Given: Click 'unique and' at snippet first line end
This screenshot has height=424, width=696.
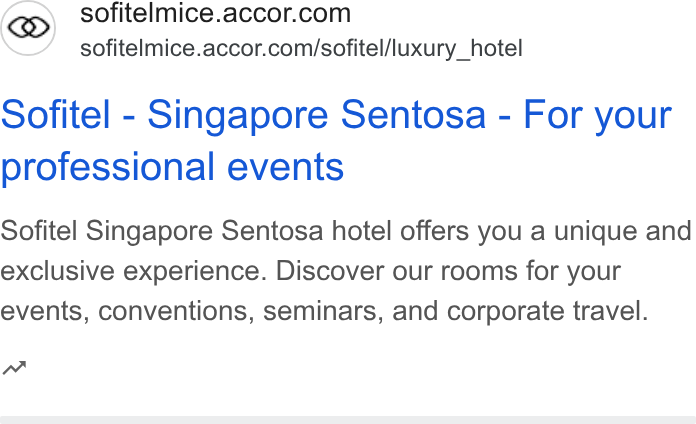Looking at the screenshot, I should click(x=623, y=231).
